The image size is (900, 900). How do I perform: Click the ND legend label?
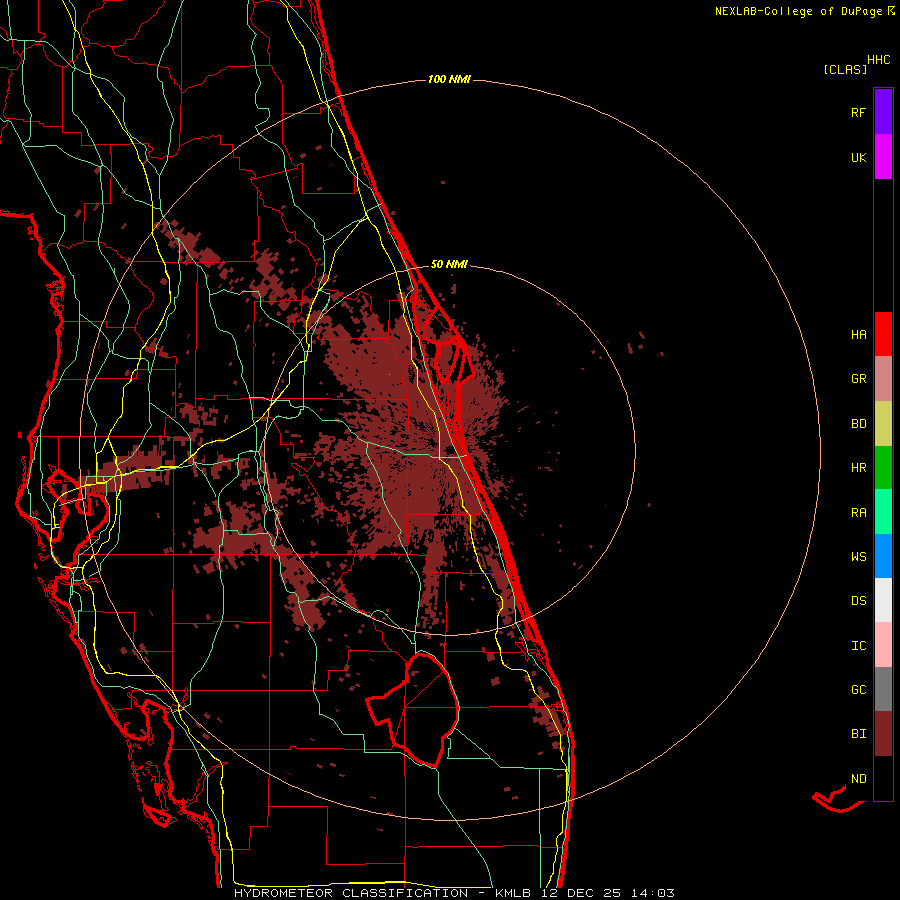tap(858, 779)
